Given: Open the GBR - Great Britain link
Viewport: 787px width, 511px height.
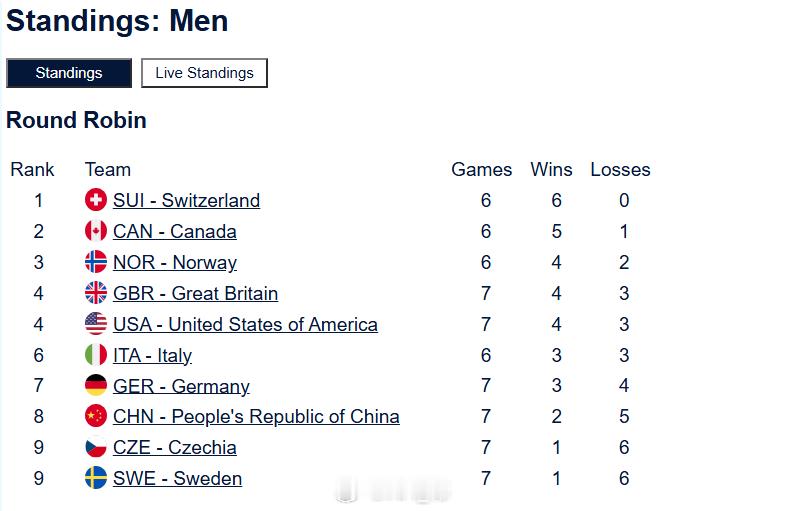Looking at the screenshot, I should tap(196, 294).
